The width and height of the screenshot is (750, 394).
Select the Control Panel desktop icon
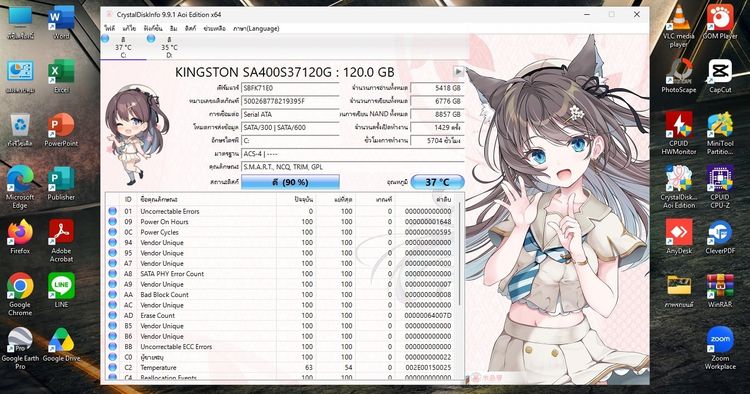tap(20, 77)
